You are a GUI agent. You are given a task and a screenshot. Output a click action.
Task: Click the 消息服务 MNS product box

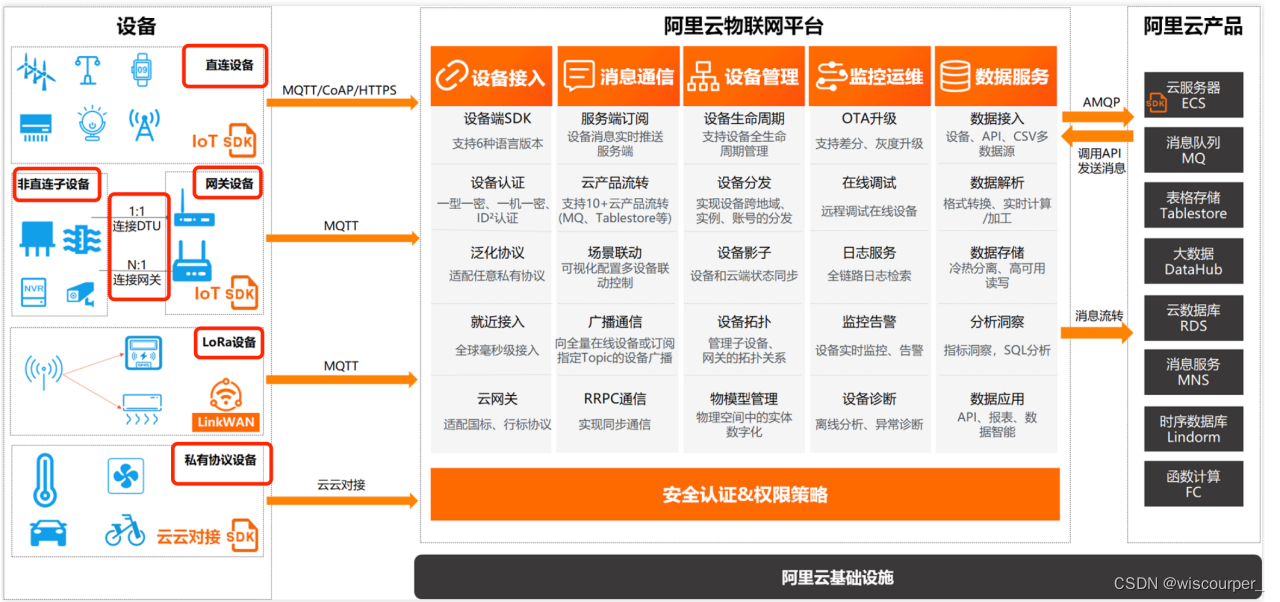coord(1193,372)
